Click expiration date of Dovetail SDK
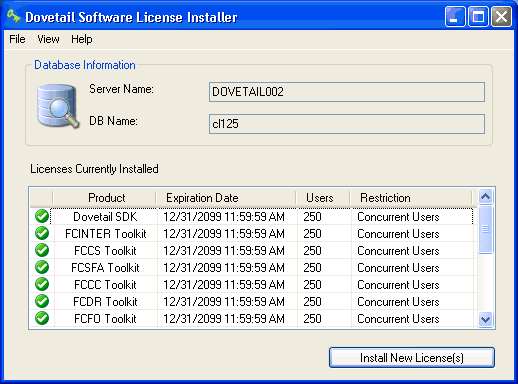Image resolution: width=518 pixels, height=384 pixels. [224, 217]
